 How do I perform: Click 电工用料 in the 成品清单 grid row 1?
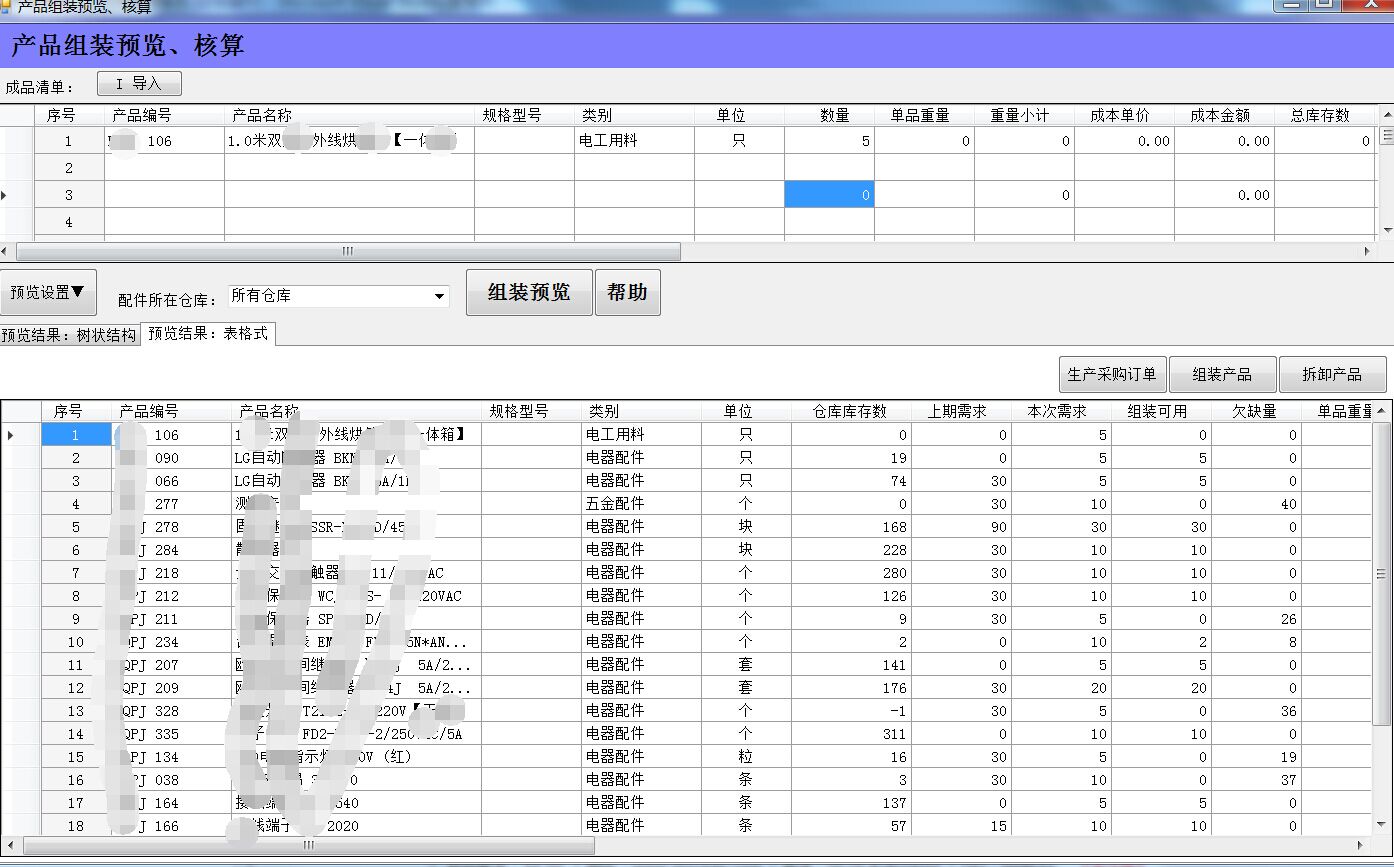[x=634, y=141]
